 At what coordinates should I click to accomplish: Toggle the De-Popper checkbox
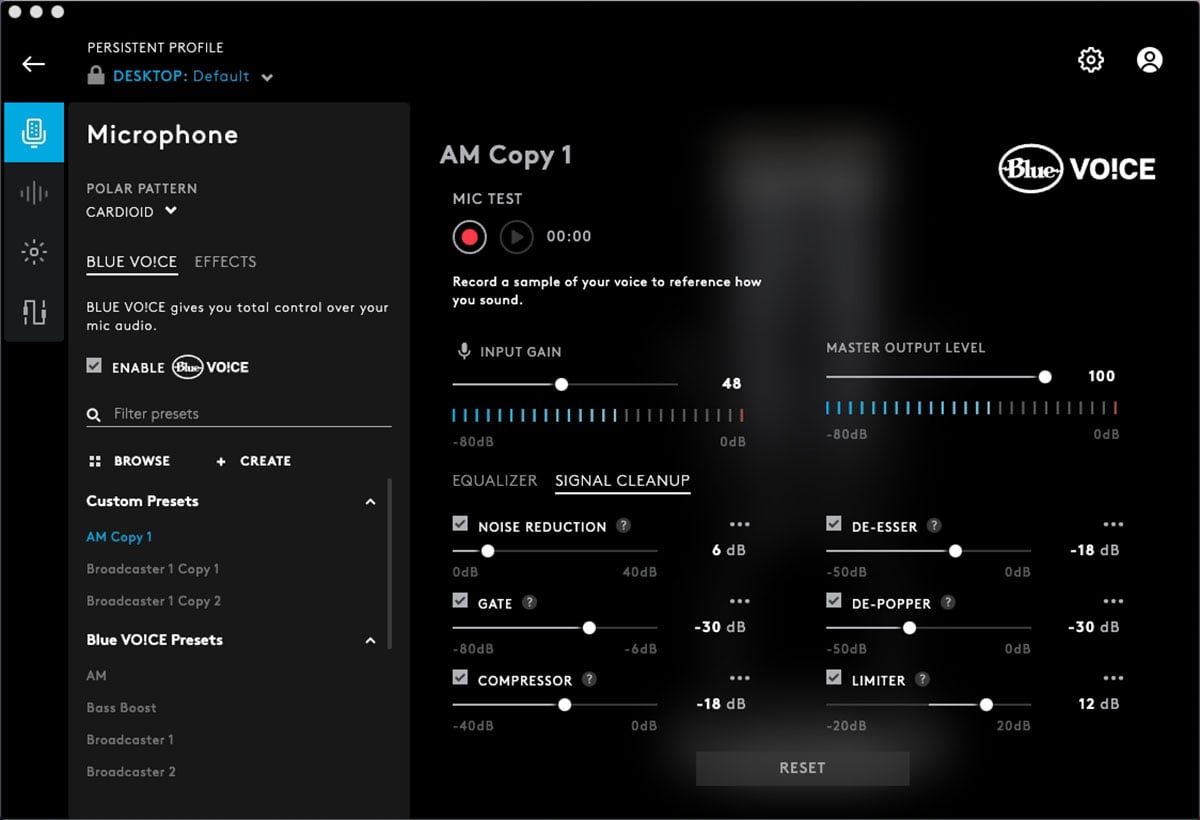coord(834,601)
